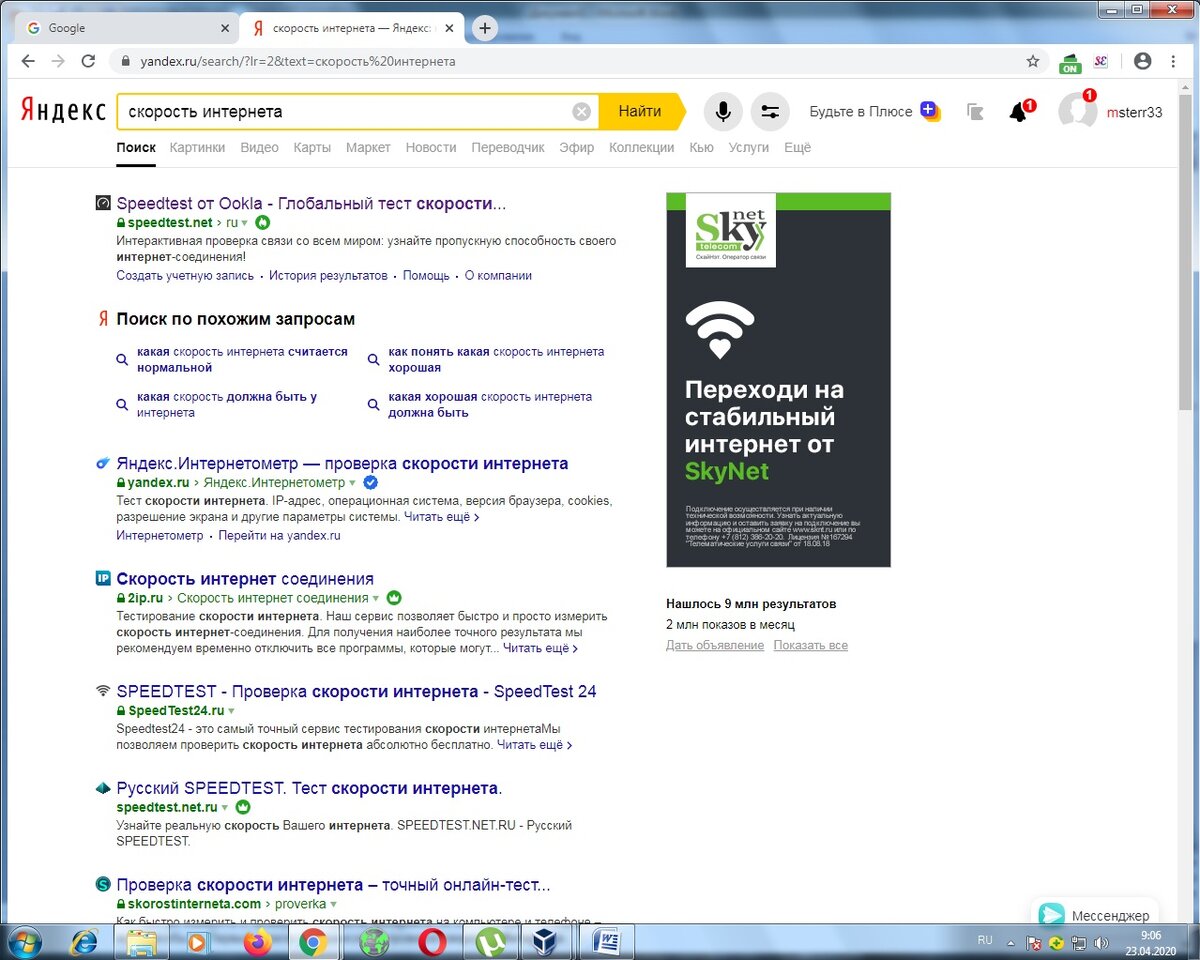Open SPEEDTEST - SpeedTest 24 result
Viewport: 1200px width, 960px height.
356,691
